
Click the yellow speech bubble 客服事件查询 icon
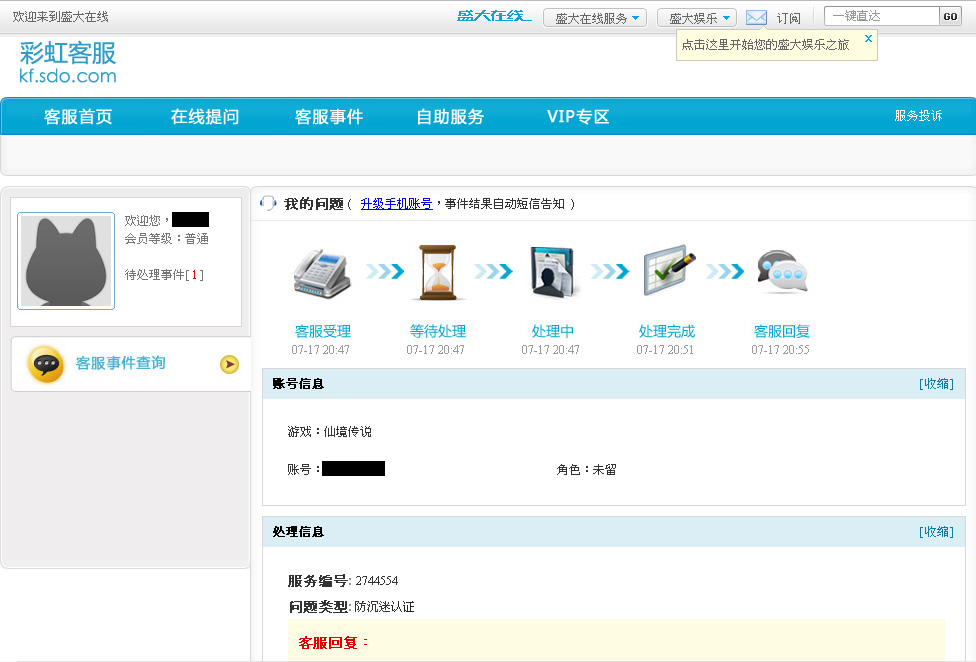point(45,364)
